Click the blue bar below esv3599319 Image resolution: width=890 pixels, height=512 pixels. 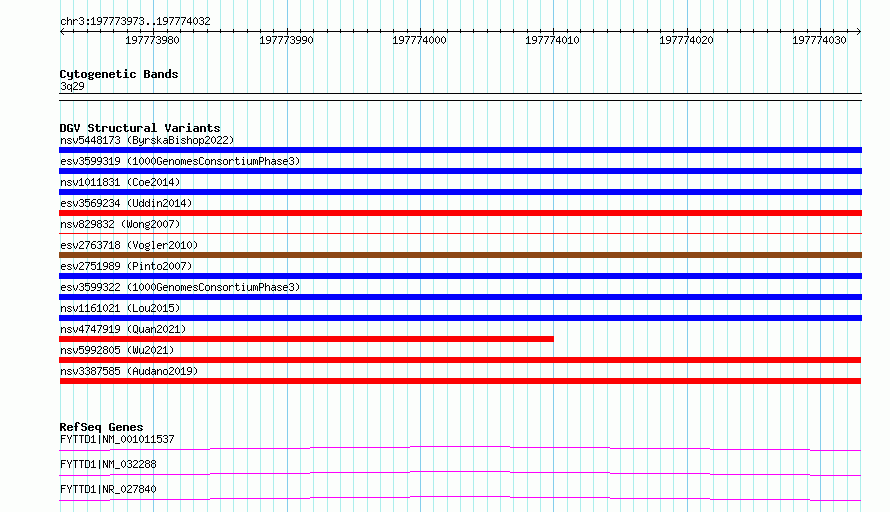pyautogui.click(x=460, y=171)
